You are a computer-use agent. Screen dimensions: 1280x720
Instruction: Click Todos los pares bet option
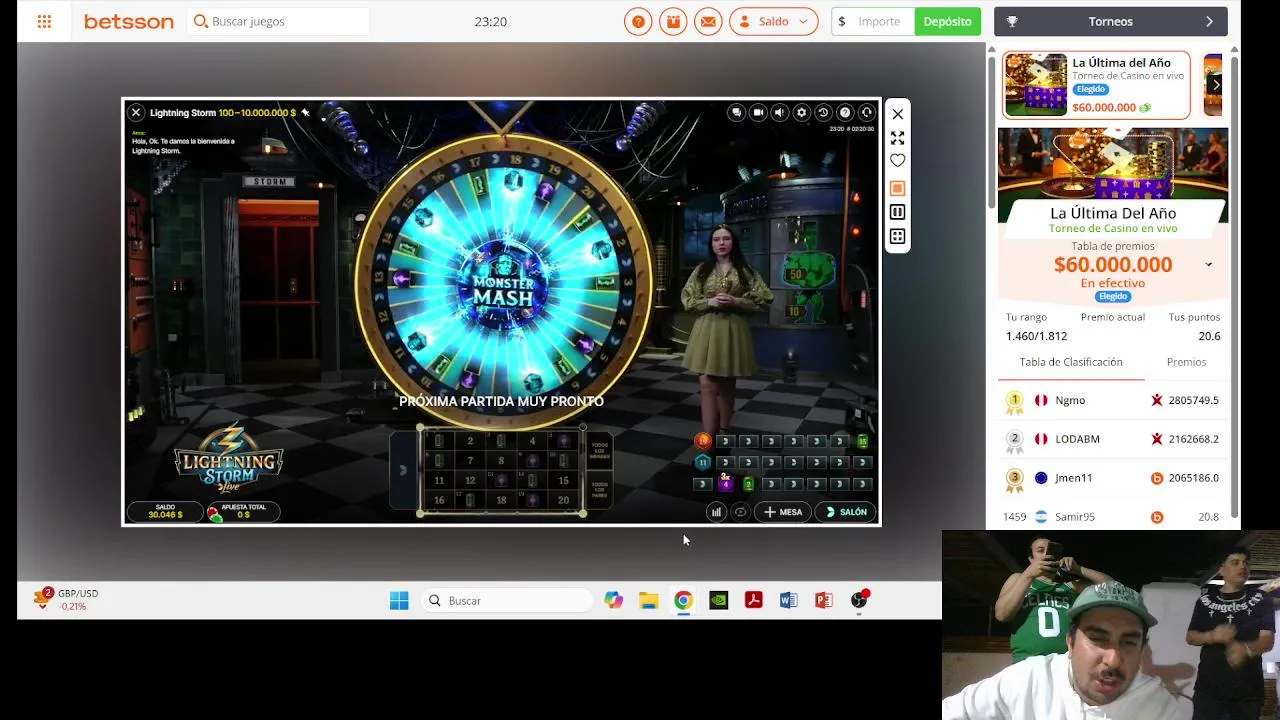click(599, 490)
